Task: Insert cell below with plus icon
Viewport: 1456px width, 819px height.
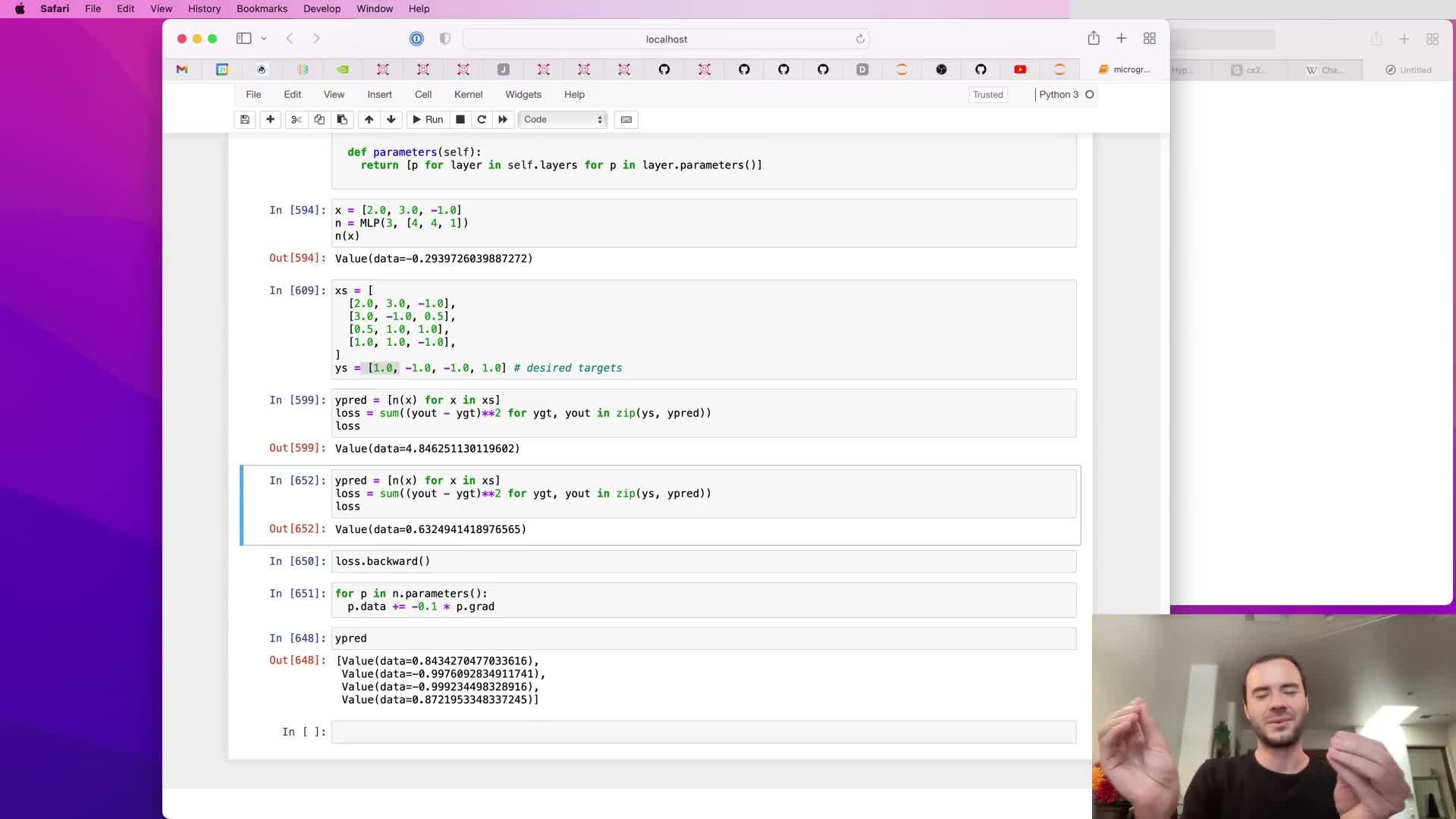Action: pos(270,119)
